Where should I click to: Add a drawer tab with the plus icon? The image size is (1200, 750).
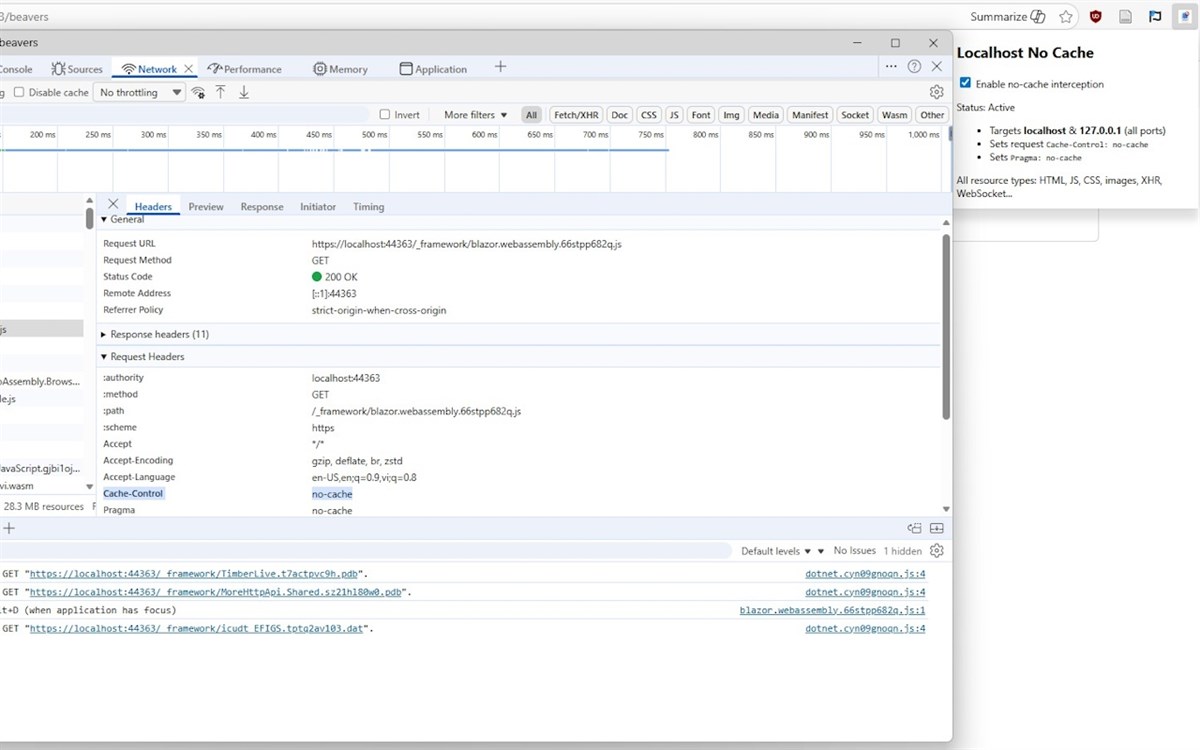[9, 528]
